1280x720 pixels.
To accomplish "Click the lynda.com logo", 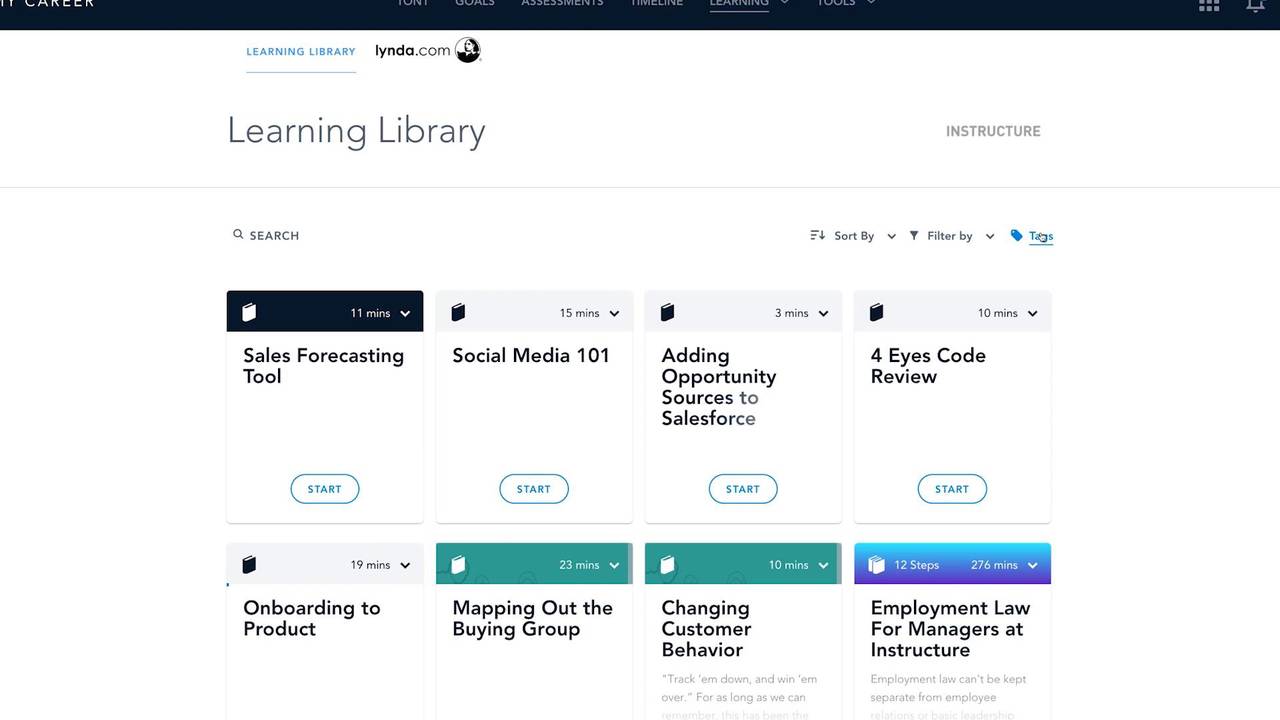I will [x=427, y=49].
